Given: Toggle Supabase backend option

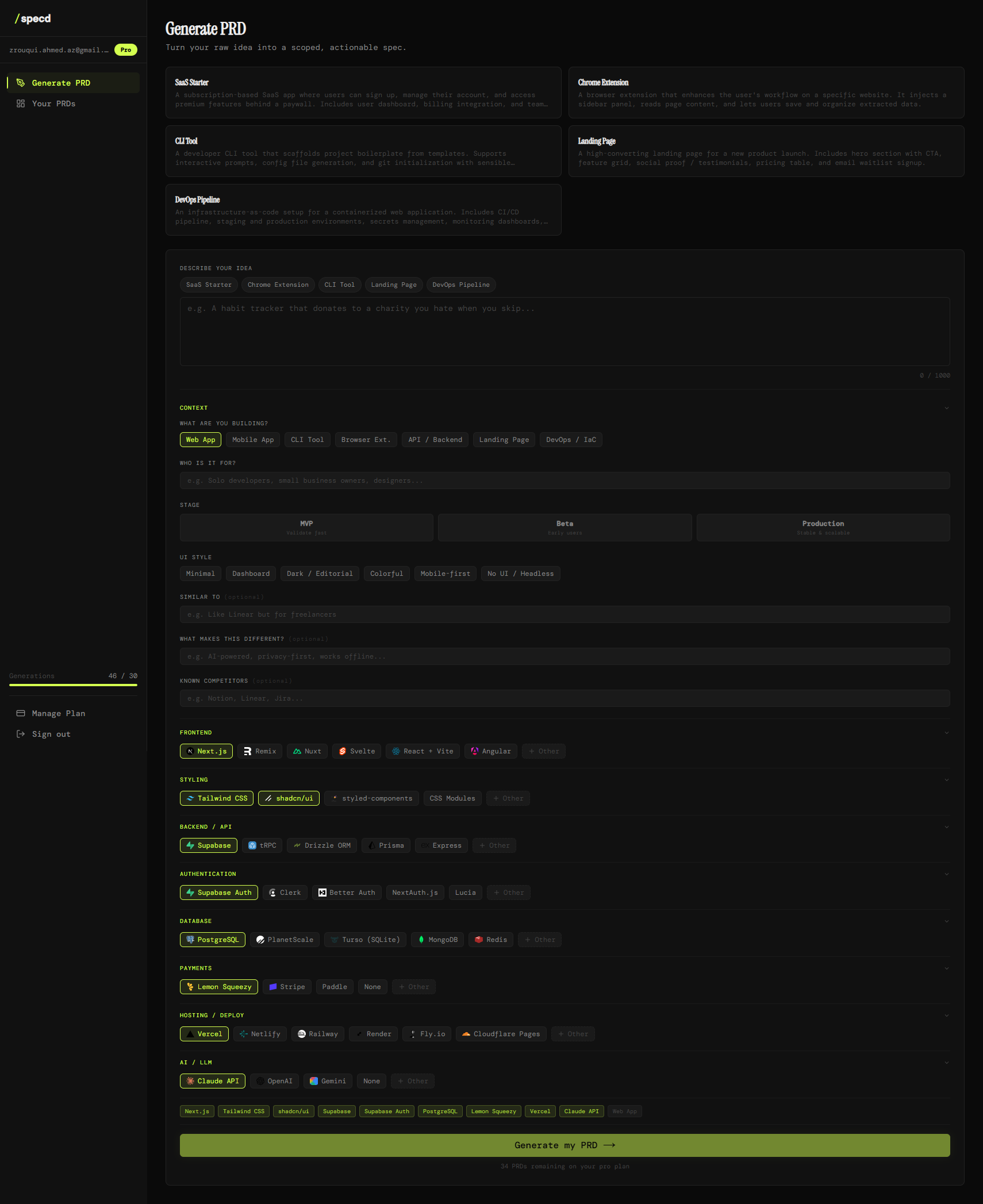Looking at the screenshot, I should coord(209,845).
